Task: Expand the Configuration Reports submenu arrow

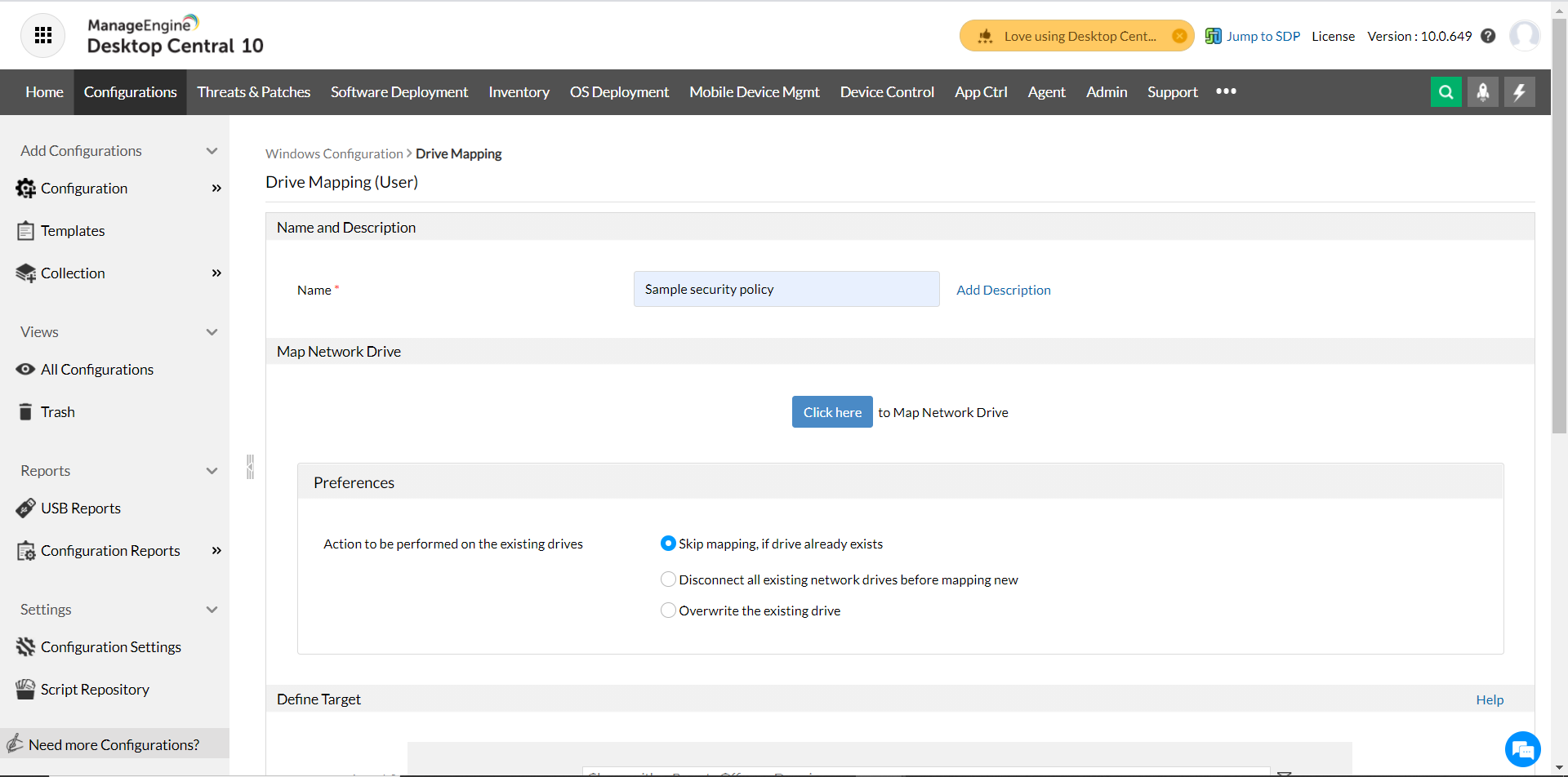Action: [216, 551]
